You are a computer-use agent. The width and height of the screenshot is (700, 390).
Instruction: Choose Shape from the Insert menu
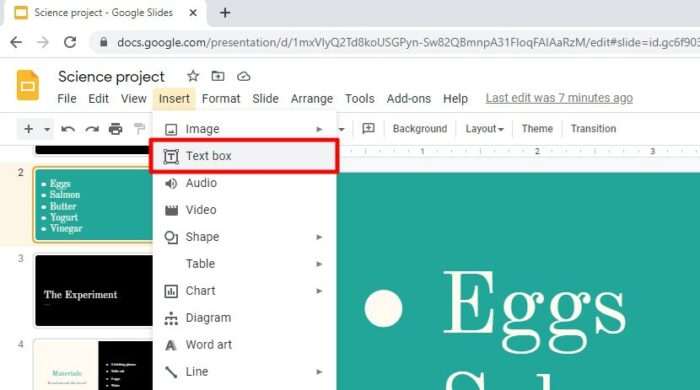244,237
